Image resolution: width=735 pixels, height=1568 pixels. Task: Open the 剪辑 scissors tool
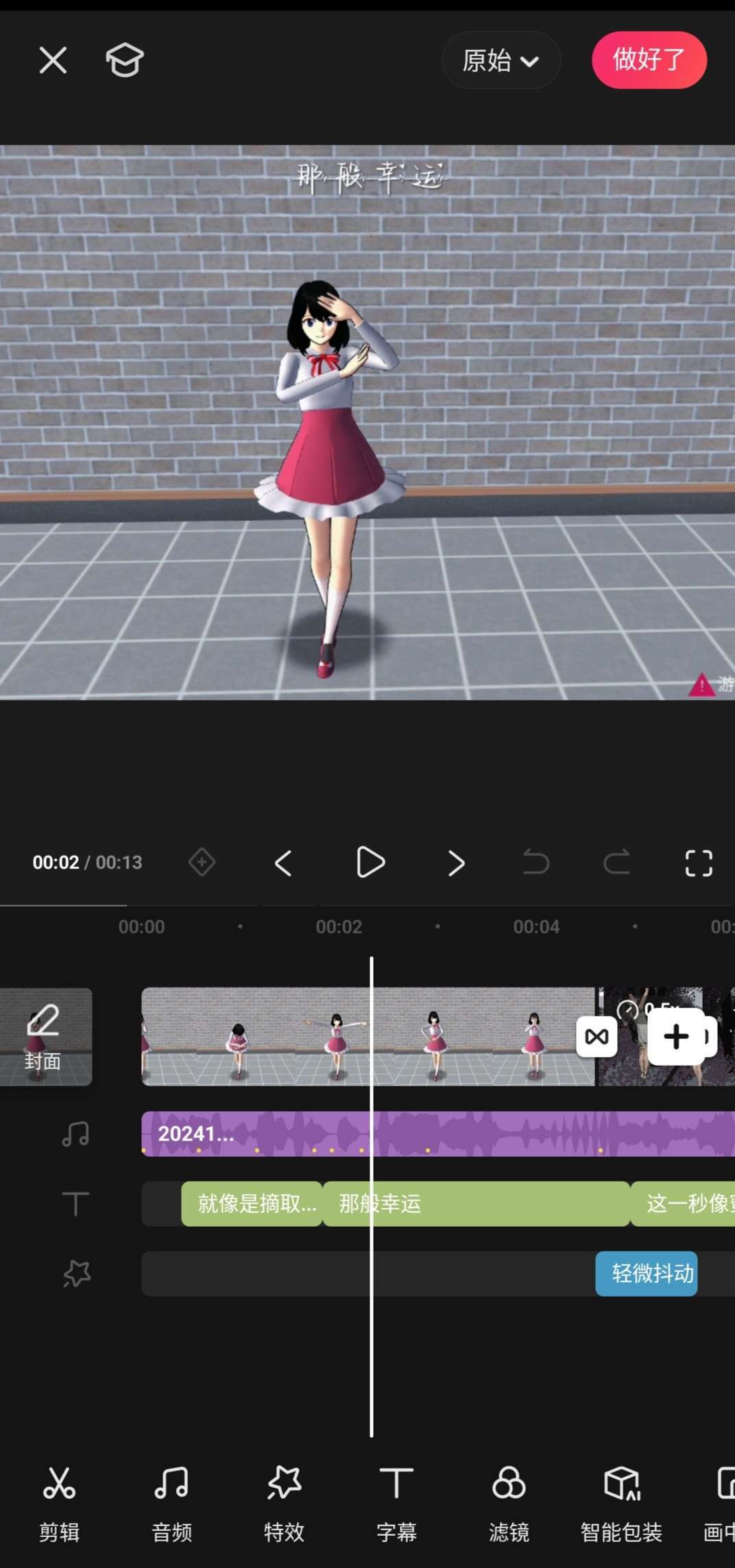point(59,1502)
